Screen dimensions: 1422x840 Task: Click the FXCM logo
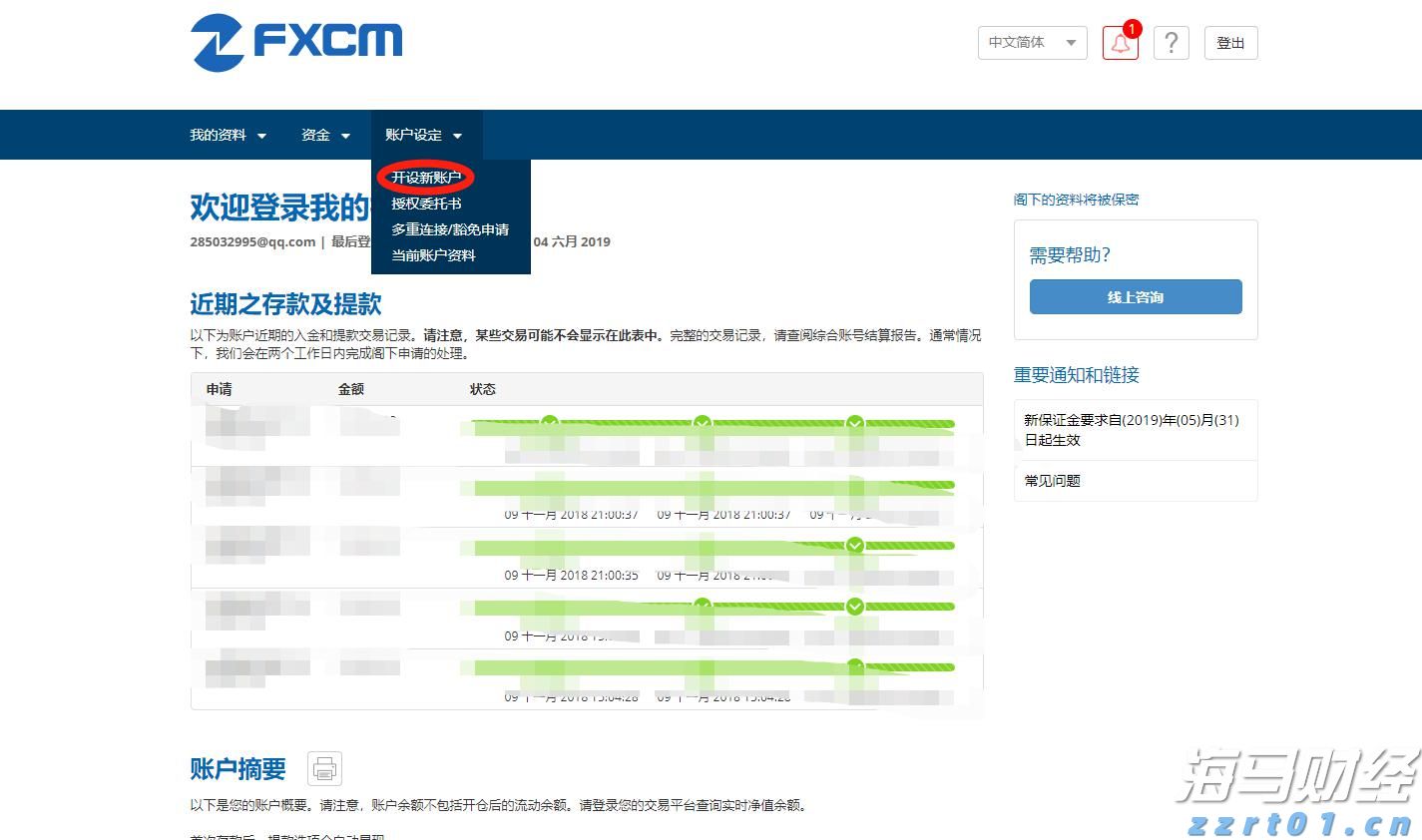296,42
